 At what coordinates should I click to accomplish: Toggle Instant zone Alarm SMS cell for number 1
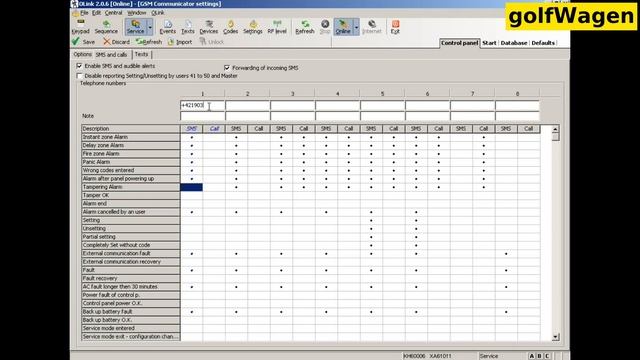(x=191, y=137)
